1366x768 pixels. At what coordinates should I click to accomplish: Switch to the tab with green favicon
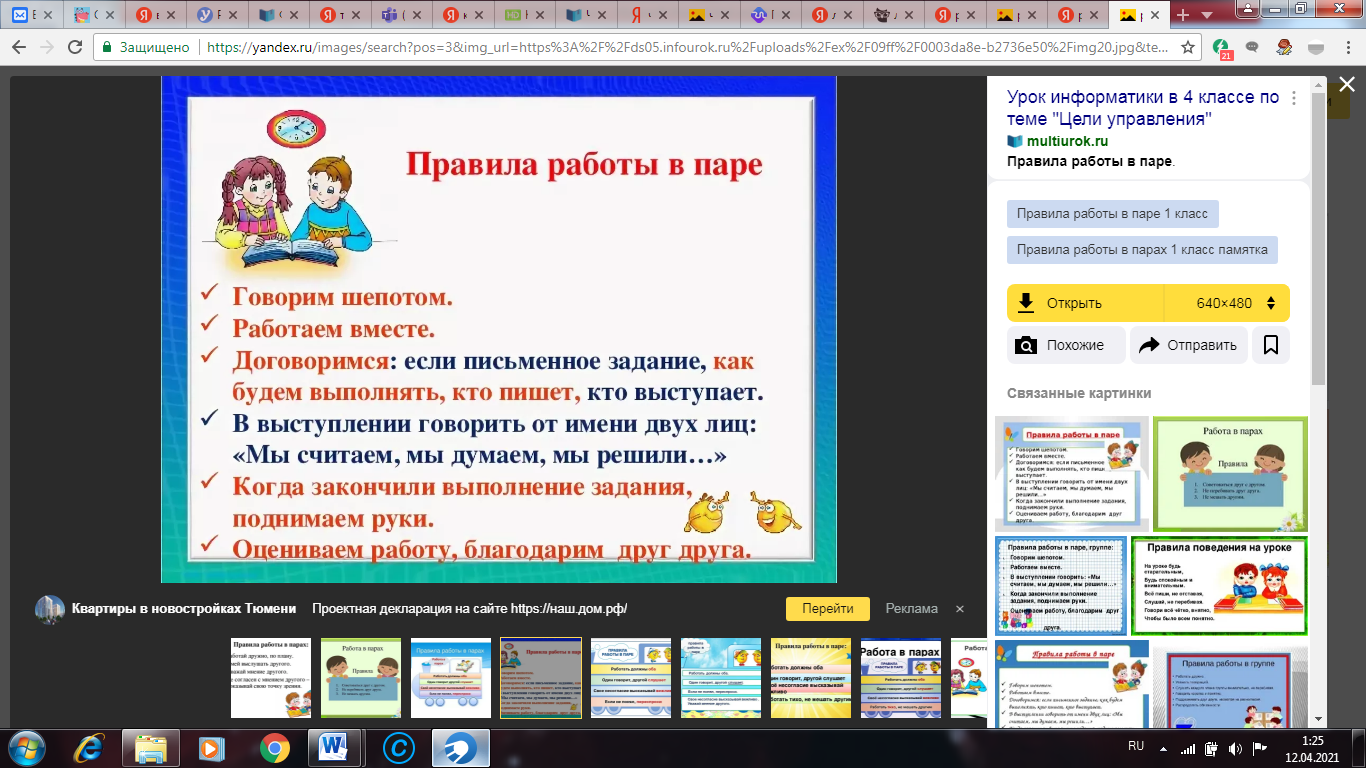tap(524, 15)
